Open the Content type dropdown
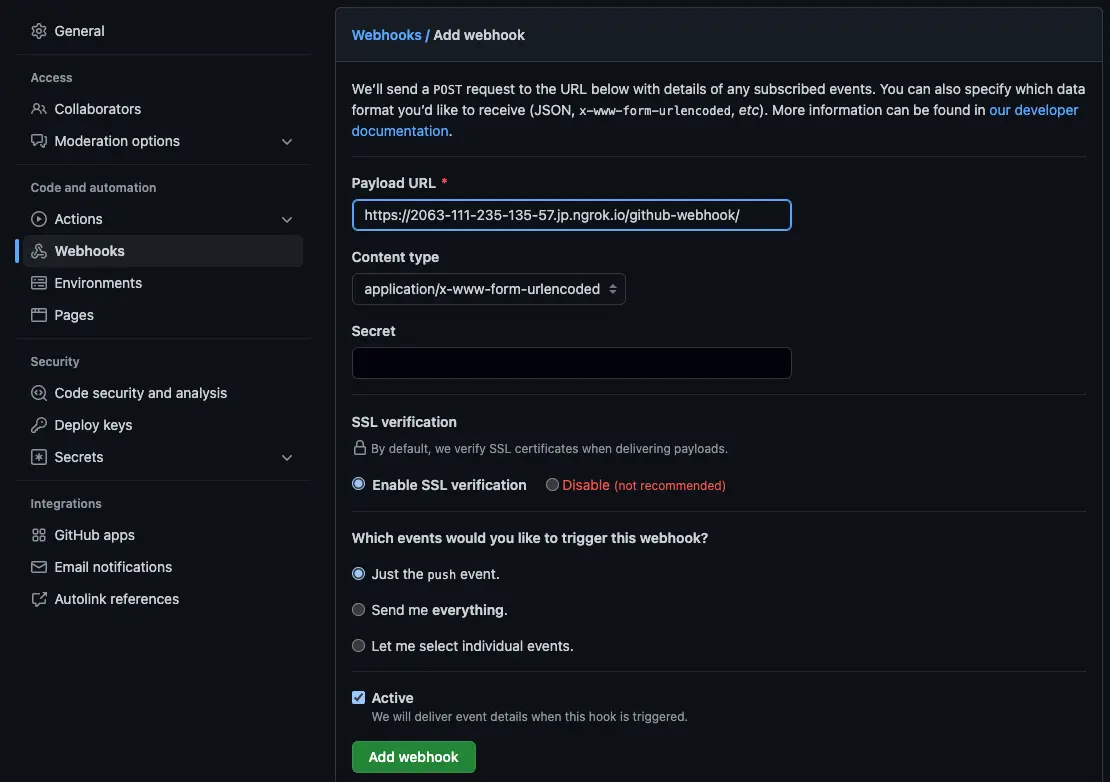Viewport: 1110px width, 782px height. [489, 289]
